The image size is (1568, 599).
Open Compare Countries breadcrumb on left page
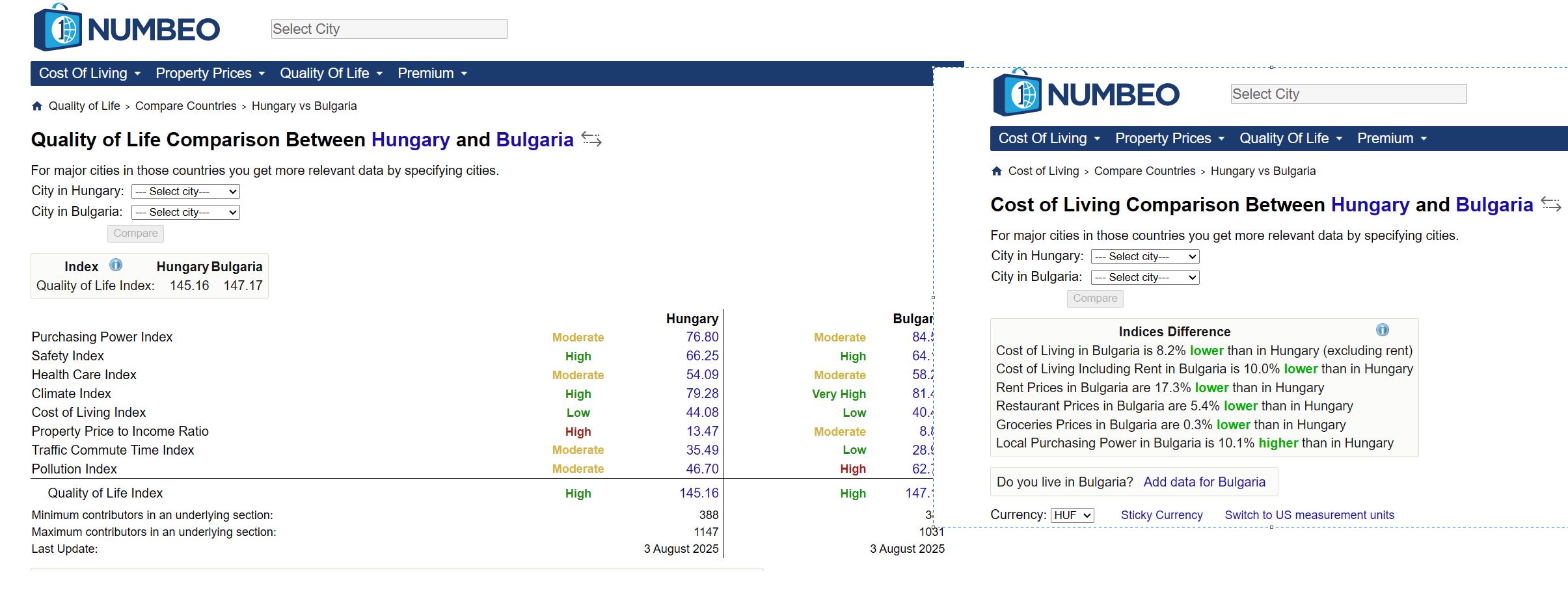point(185,106)
